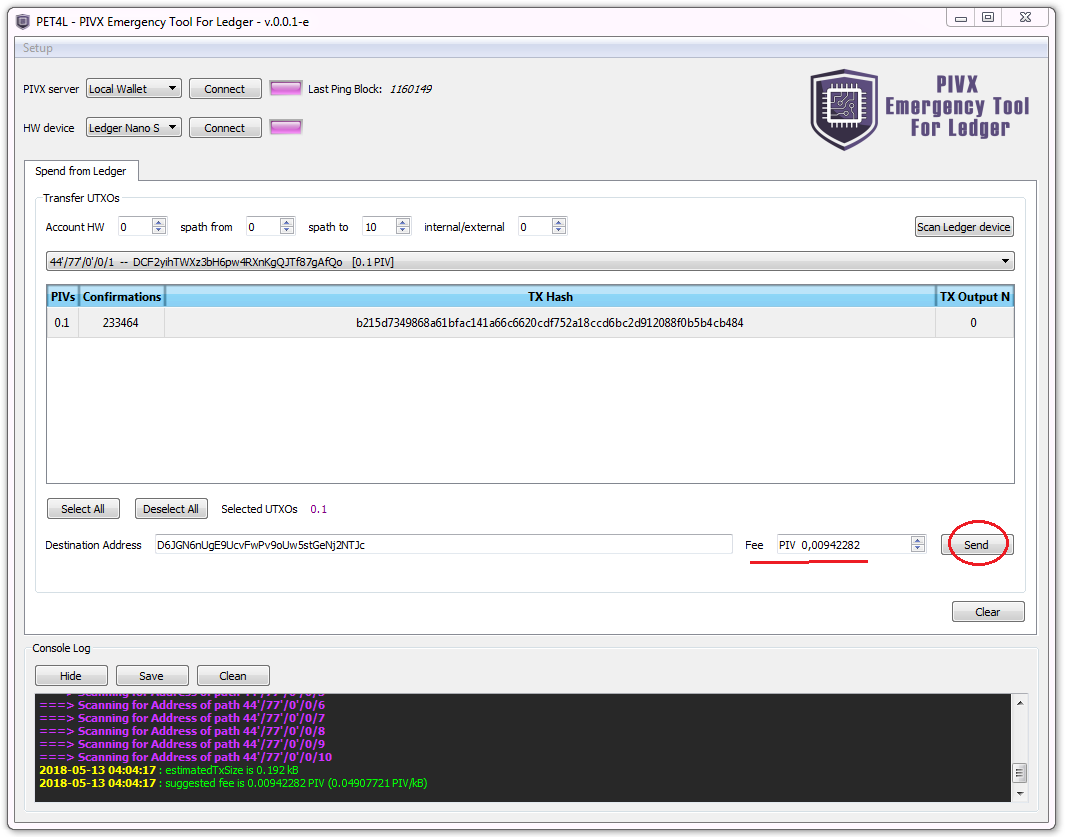Decrease the internal/external value
The width and height of the screenshot is (1065, 837).
click(x=559, y=231)
